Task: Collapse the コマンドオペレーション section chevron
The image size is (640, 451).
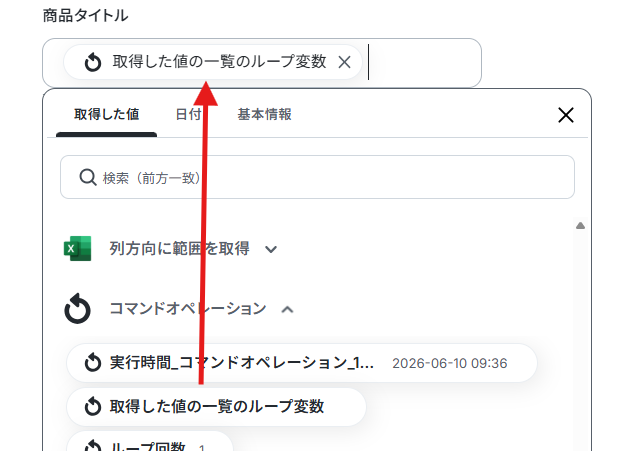Action: tap(287, 309)
